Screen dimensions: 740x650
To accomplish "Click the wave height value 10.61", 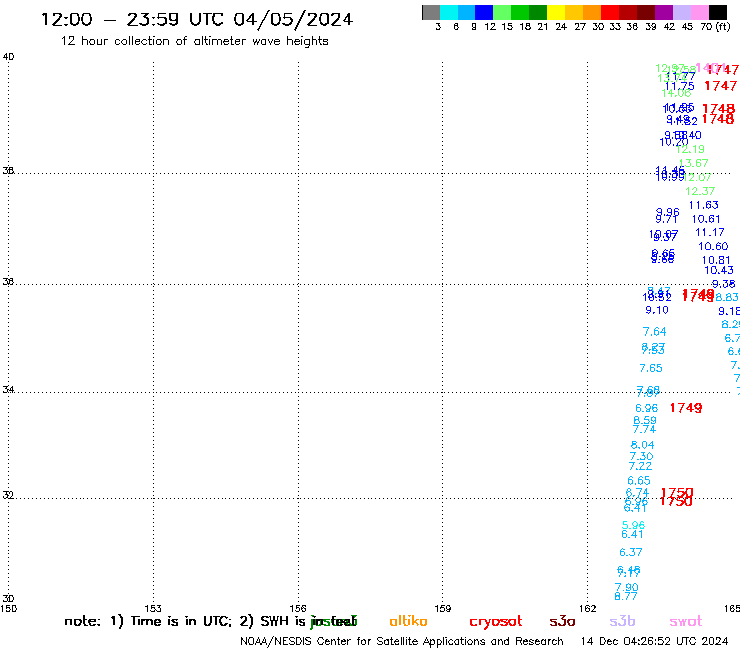I will (x=706, y=219).
